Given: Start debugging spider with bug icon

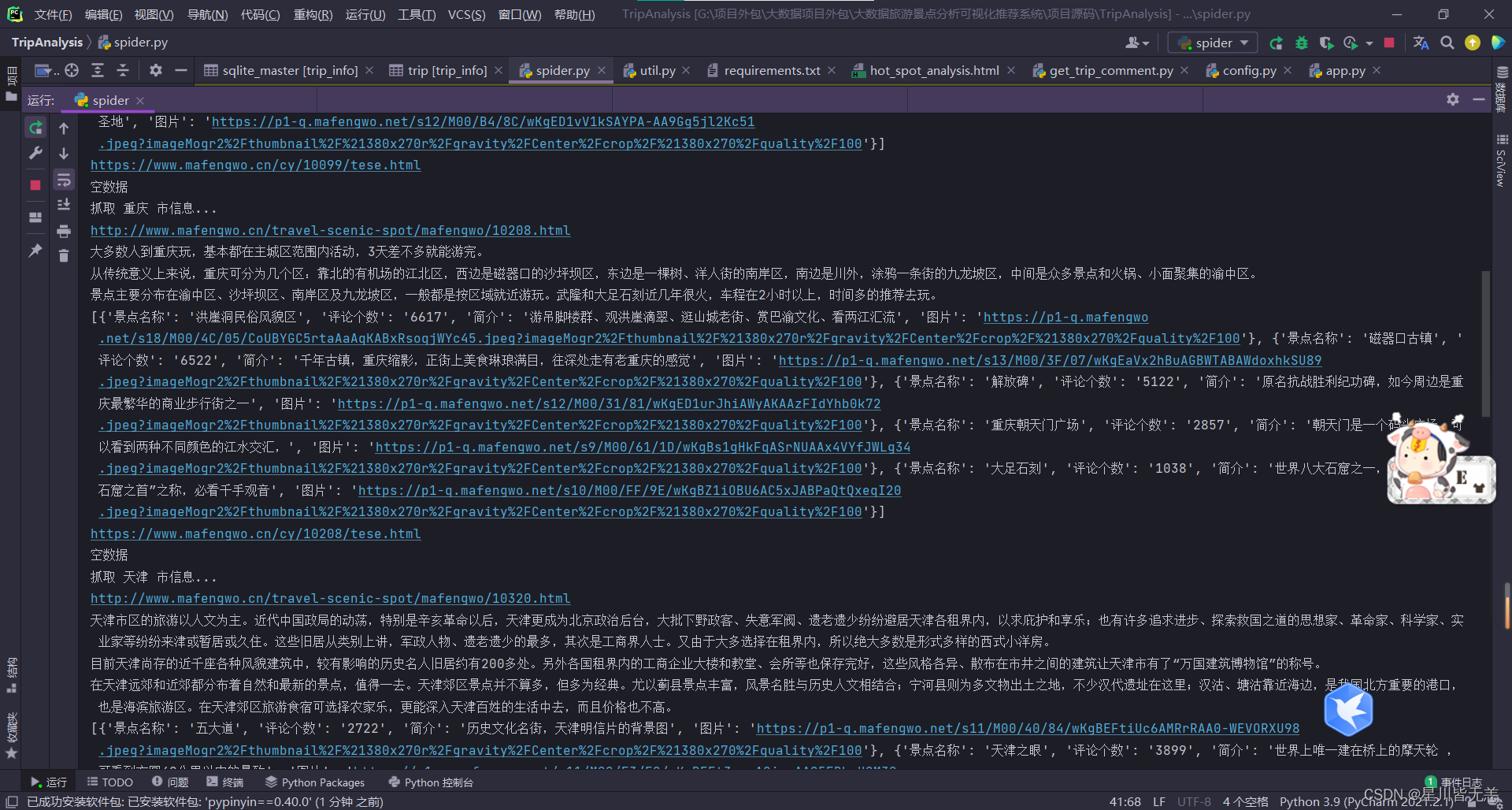Looking at the screenshot, I should tap(1301, 43).
